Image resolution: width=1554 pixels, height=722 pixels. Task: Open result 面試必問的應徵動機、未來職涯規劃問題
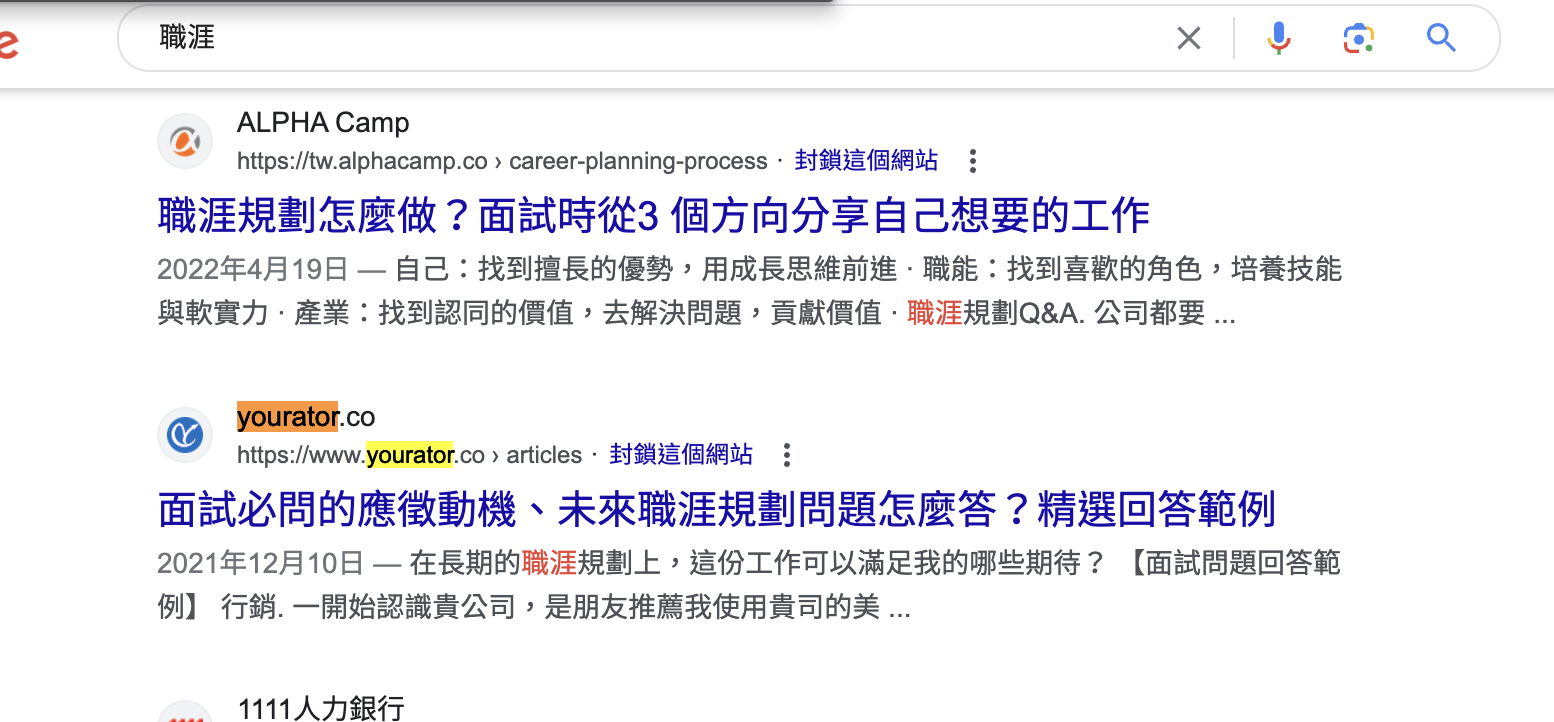716,510
